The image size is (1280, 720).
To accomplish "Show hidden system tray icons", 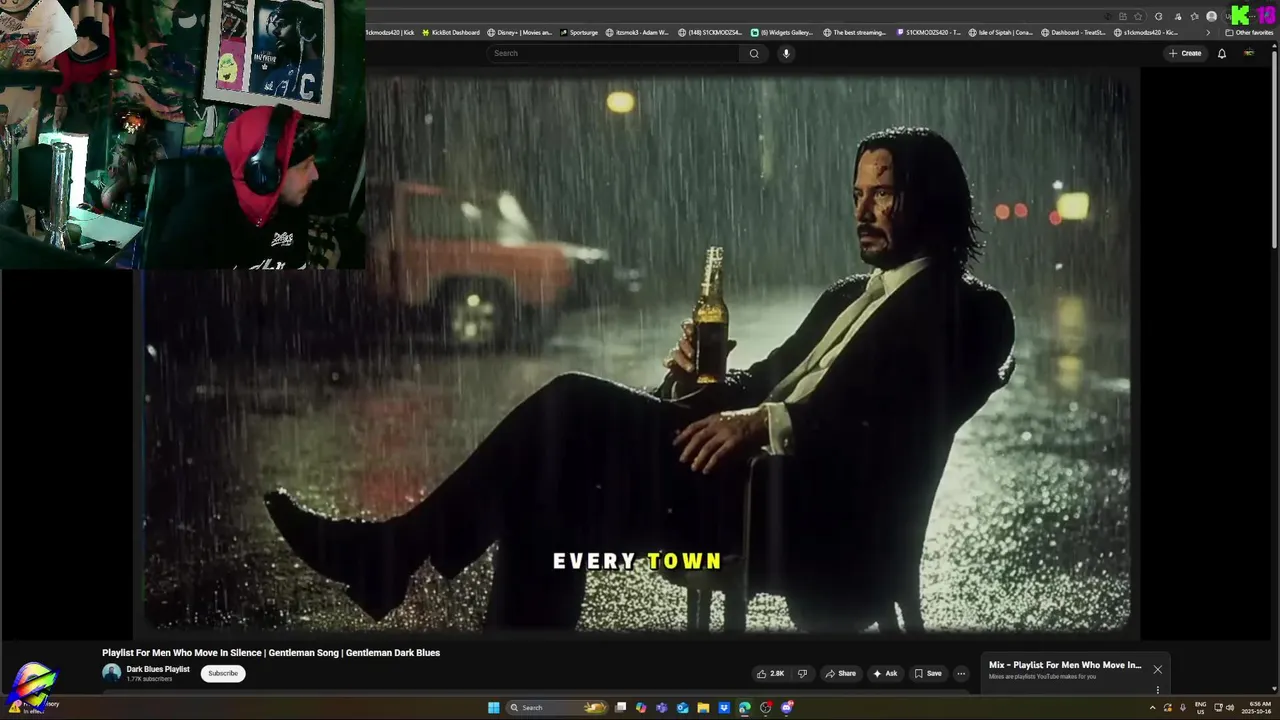I will tap(1152, 708).
